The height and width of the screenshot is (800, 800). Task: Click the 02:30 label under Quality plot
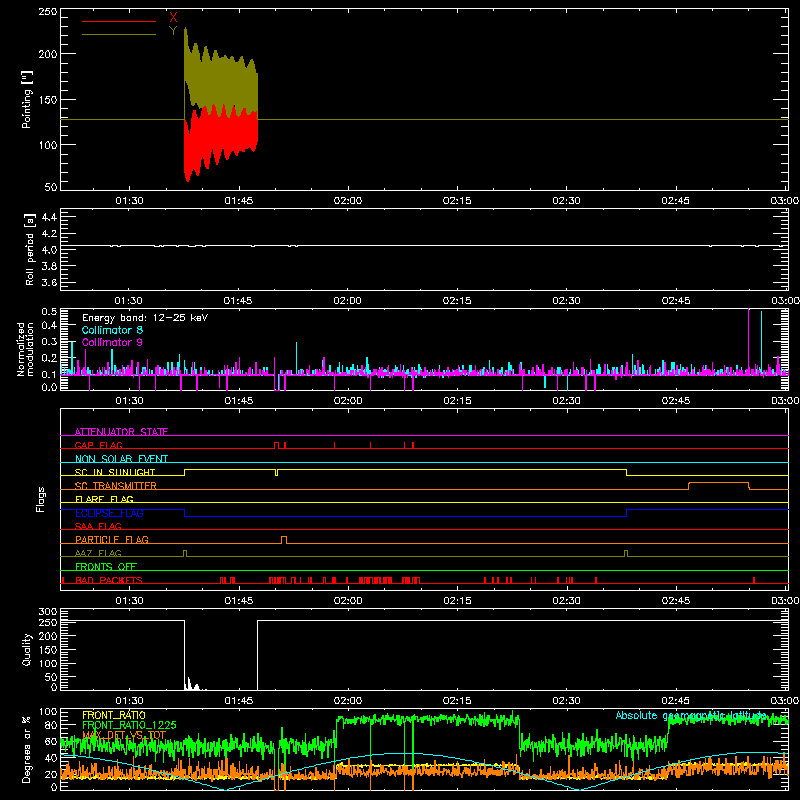point(566,701)
